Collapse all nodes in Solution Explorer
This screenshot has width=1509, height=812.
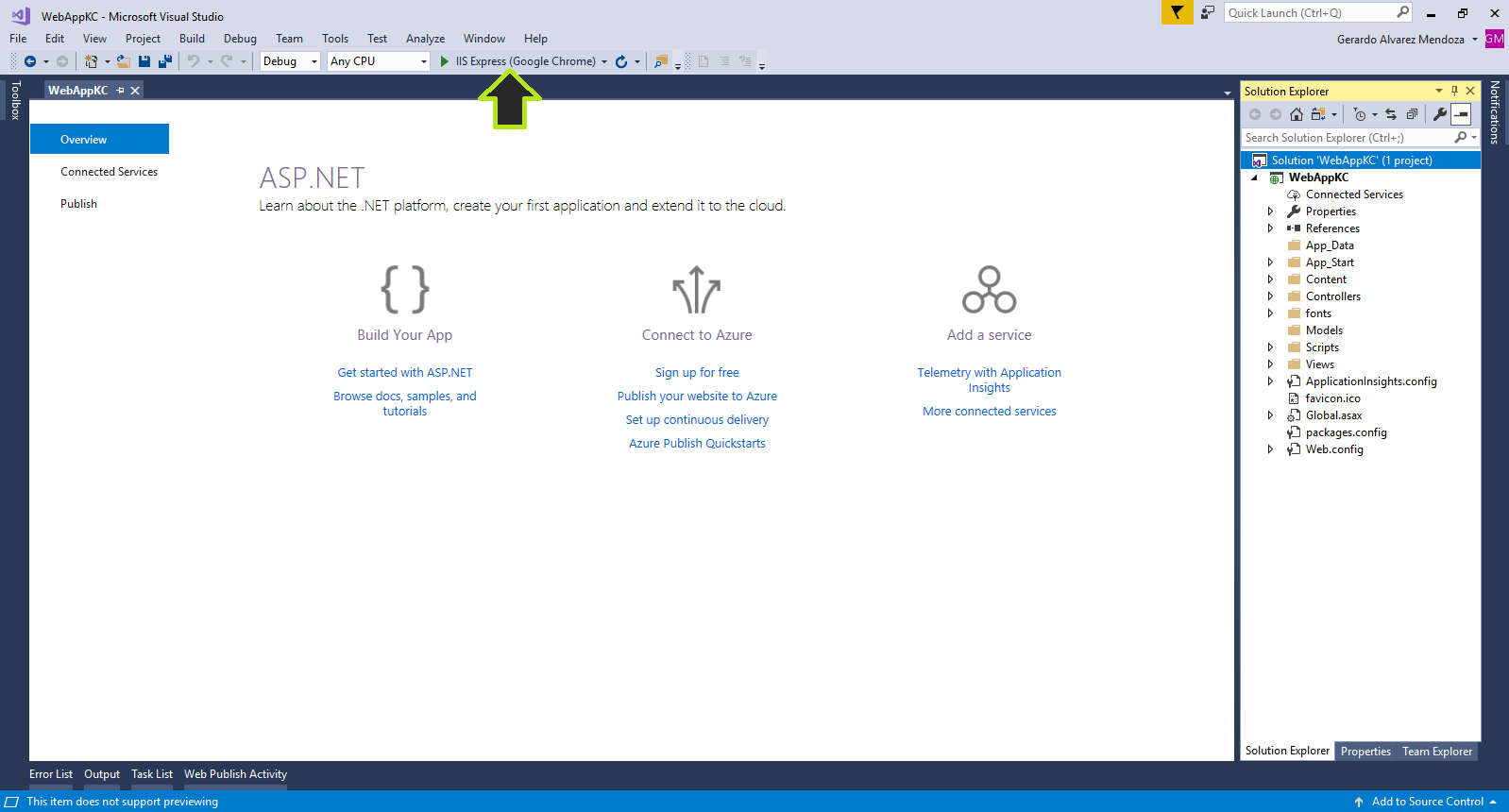tap(1412, 114)
